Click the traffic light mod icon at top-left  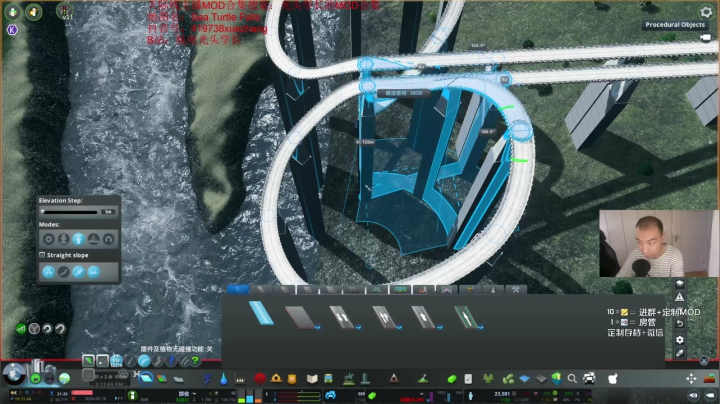click(65, 11)
